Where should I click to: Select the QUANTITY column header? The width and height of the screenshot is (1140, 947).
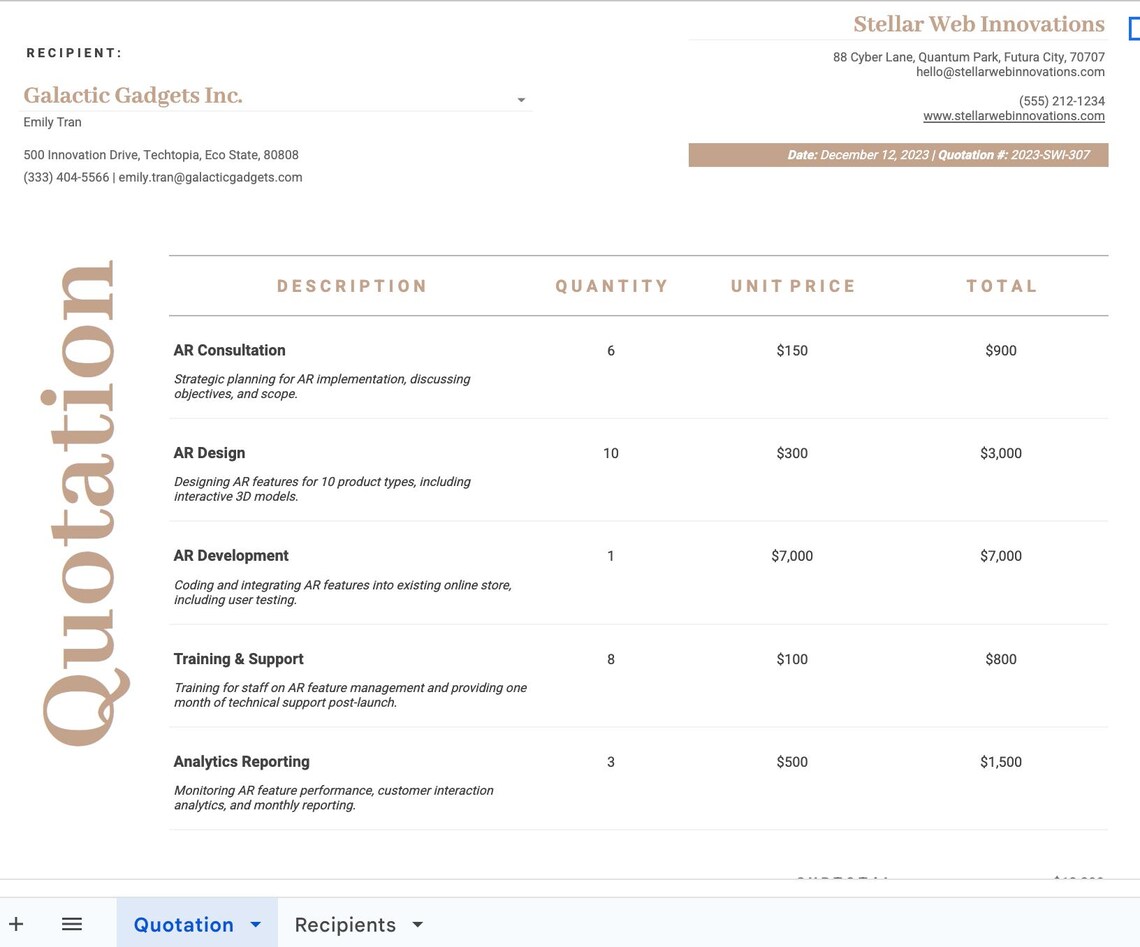pyautogui.click(x=612, y=286)
